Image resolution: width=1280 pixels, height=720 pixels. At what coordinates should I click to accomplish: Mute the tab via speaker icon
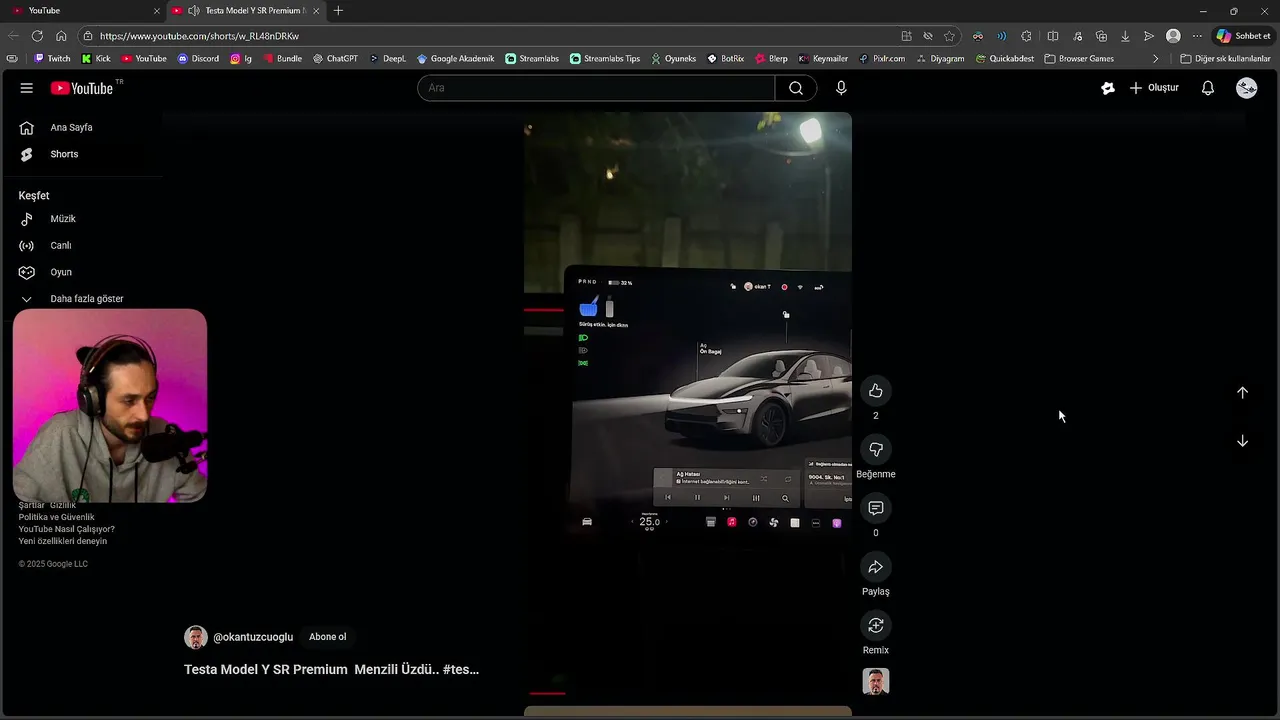(x=193, y=10)
